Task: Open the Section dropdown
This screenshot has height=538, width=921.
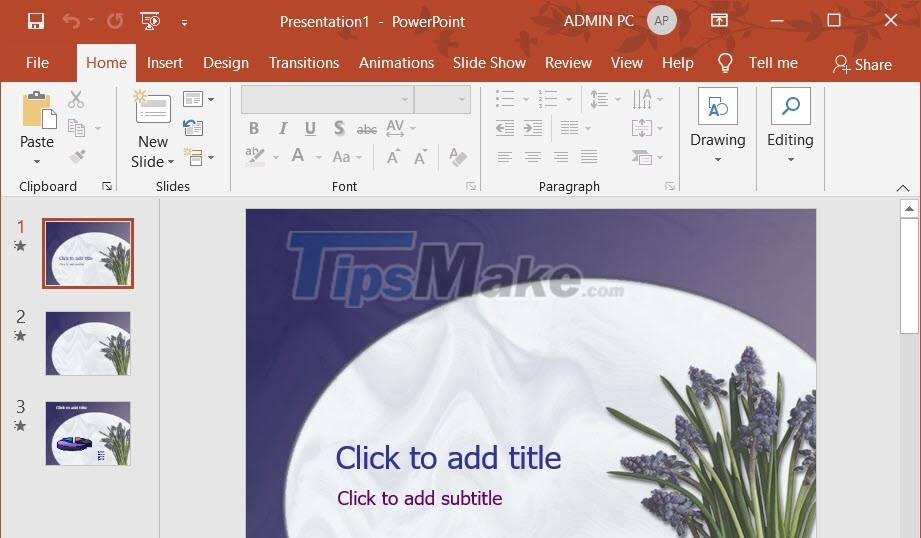Action: (x=199, y=157)
